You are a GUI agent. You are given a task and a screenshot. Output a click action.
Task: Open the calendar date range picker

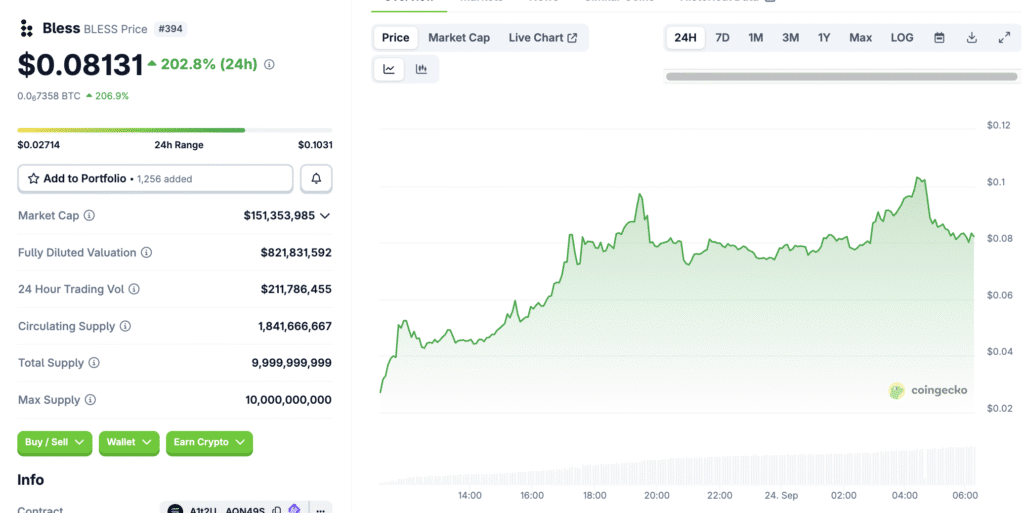[x=939, y=38]
